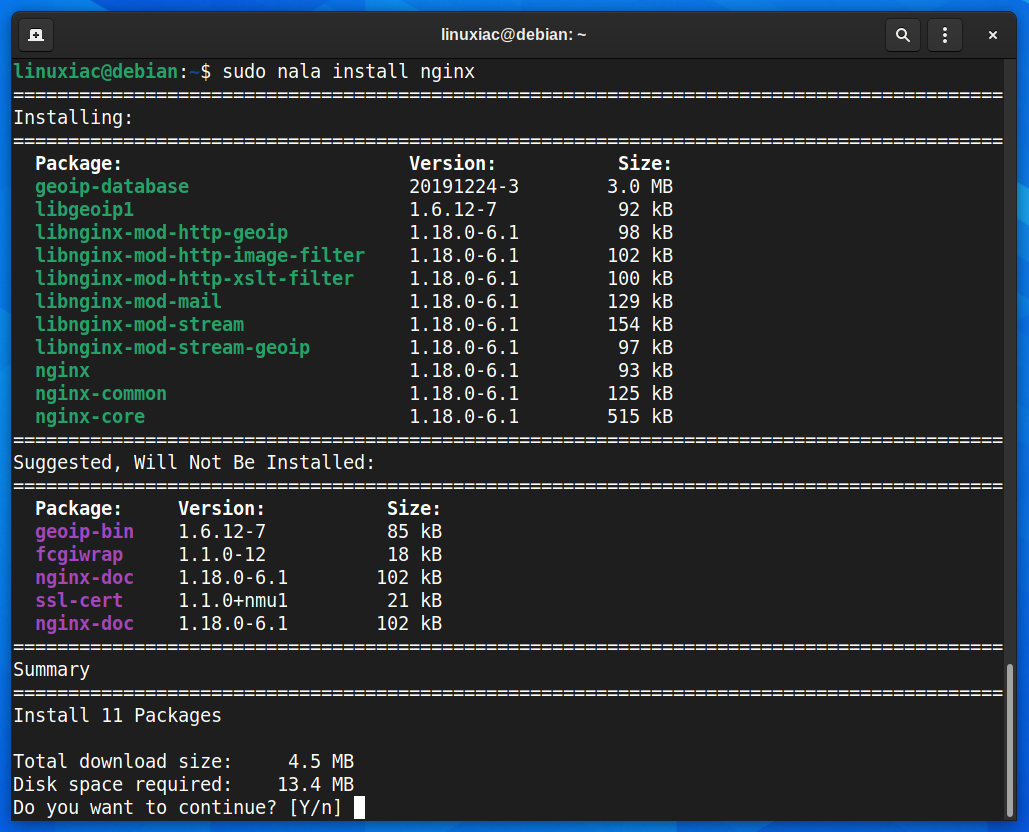Close the terminal window

pyautogui.click(x=992, y=35)
